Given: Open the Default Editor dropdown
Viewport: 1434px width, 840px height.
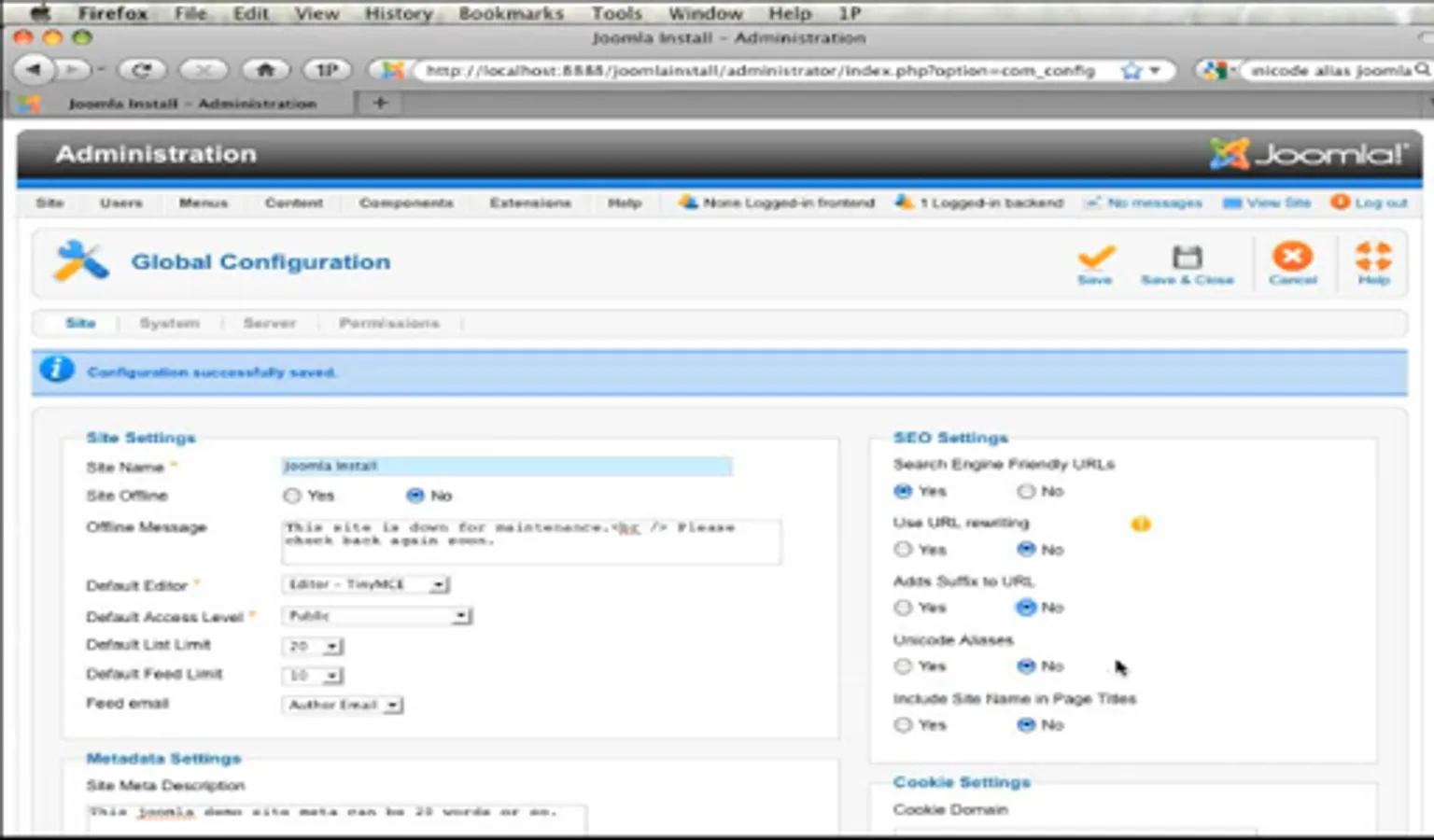Looking at the screenshot, I should tap(366, 585).
